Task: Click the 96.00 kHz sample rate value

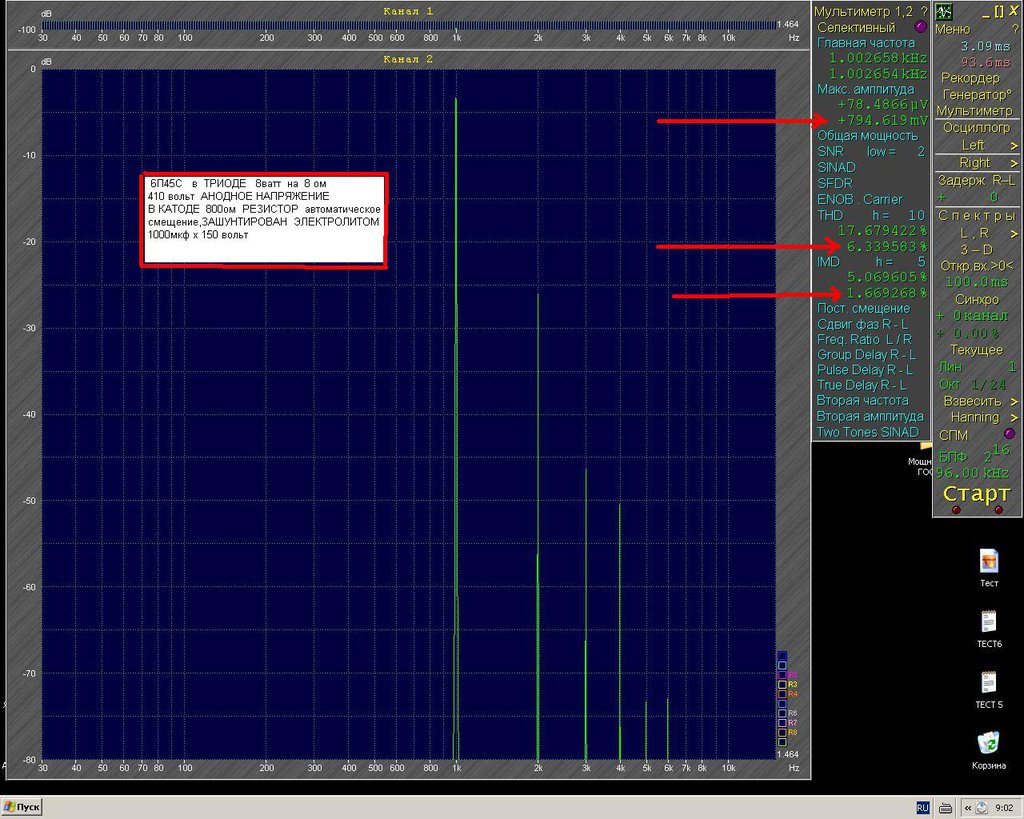Action: click(973, 473)
